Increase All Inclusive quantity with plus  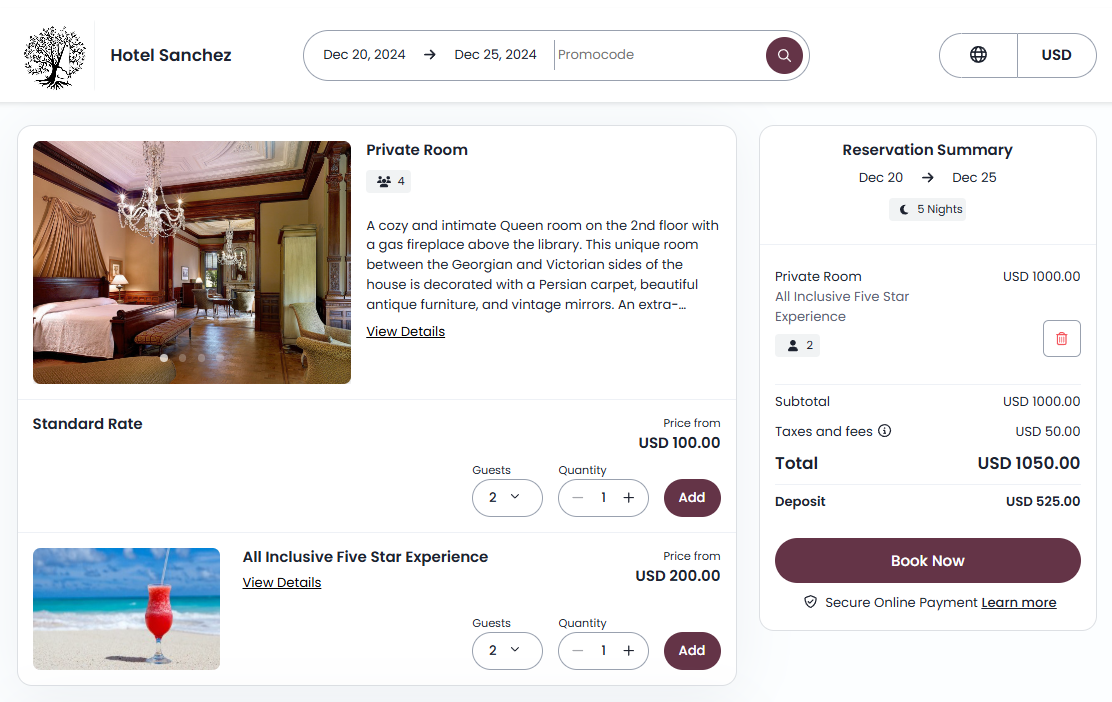pyautogui.click(x=629, y=651)
